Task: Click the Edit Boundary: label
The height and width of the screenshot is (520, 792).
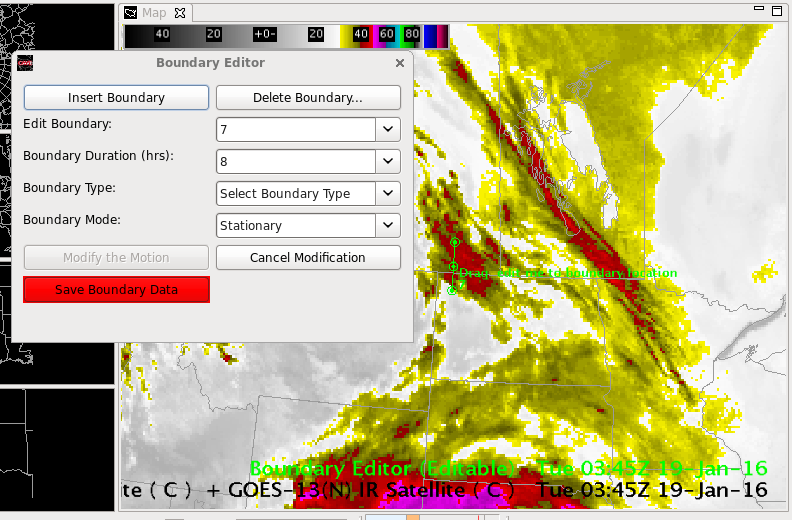Action: 67,124
